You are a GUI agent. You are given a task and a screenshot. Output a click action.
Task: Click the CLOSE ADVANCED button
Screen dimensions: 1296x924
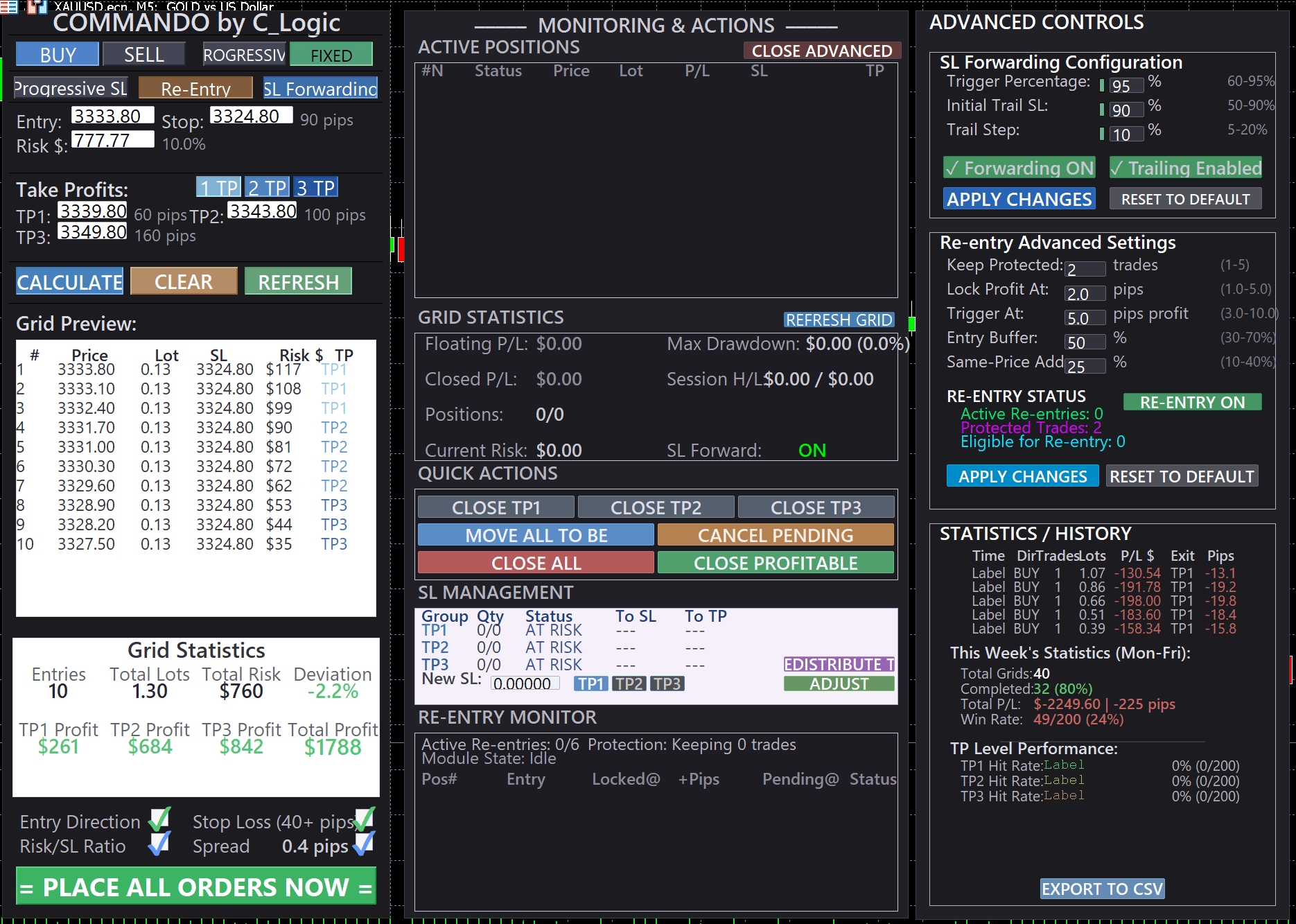[x=822, y=51]
